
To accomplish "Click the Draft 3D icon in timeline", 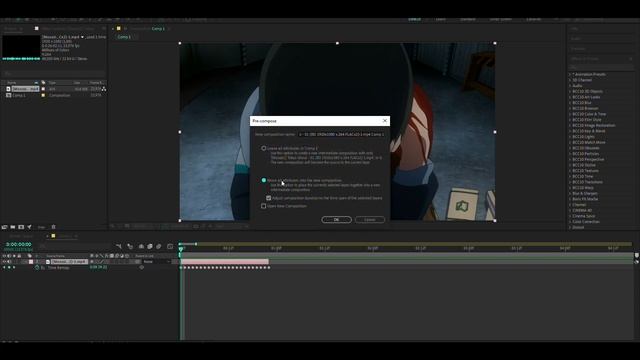I will (130, 247).
